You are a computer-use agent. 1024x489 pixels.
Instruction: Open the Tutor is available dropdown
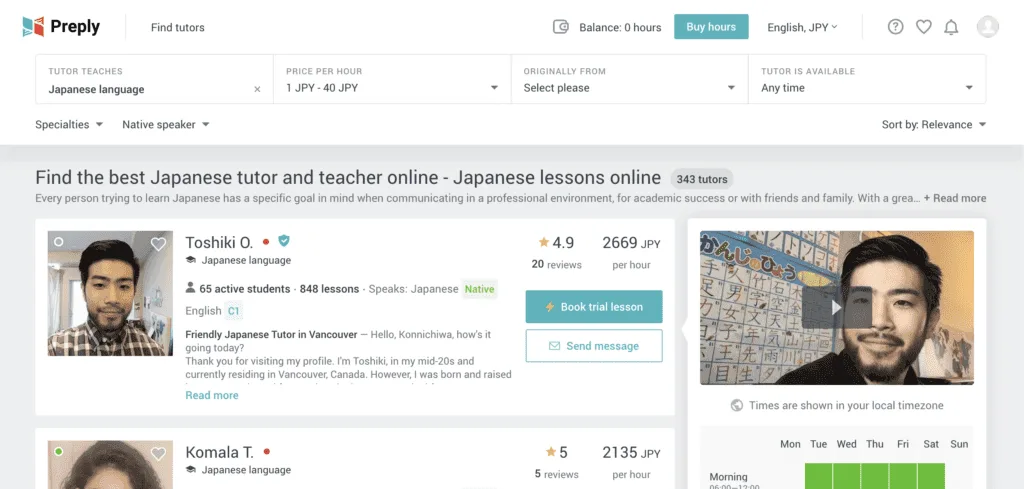(x=867, y=80)
